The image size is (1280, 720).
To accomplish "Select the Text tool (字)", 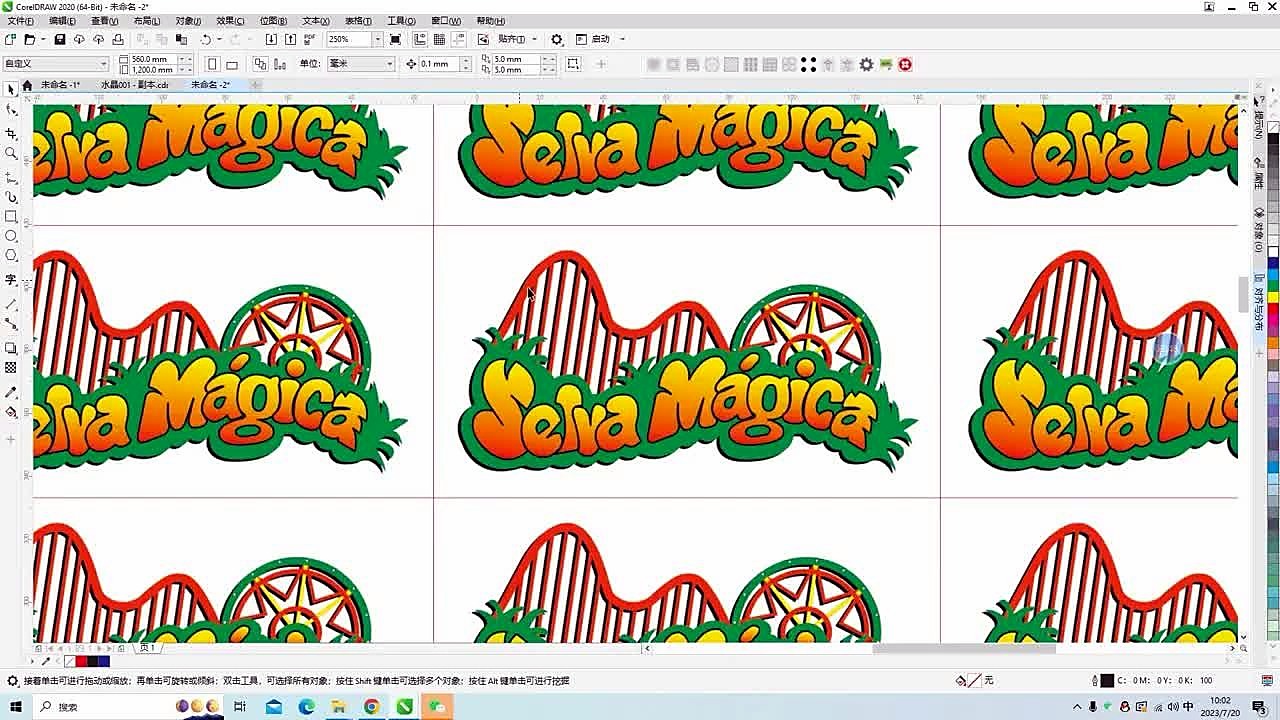I will (x=11, y=280).
